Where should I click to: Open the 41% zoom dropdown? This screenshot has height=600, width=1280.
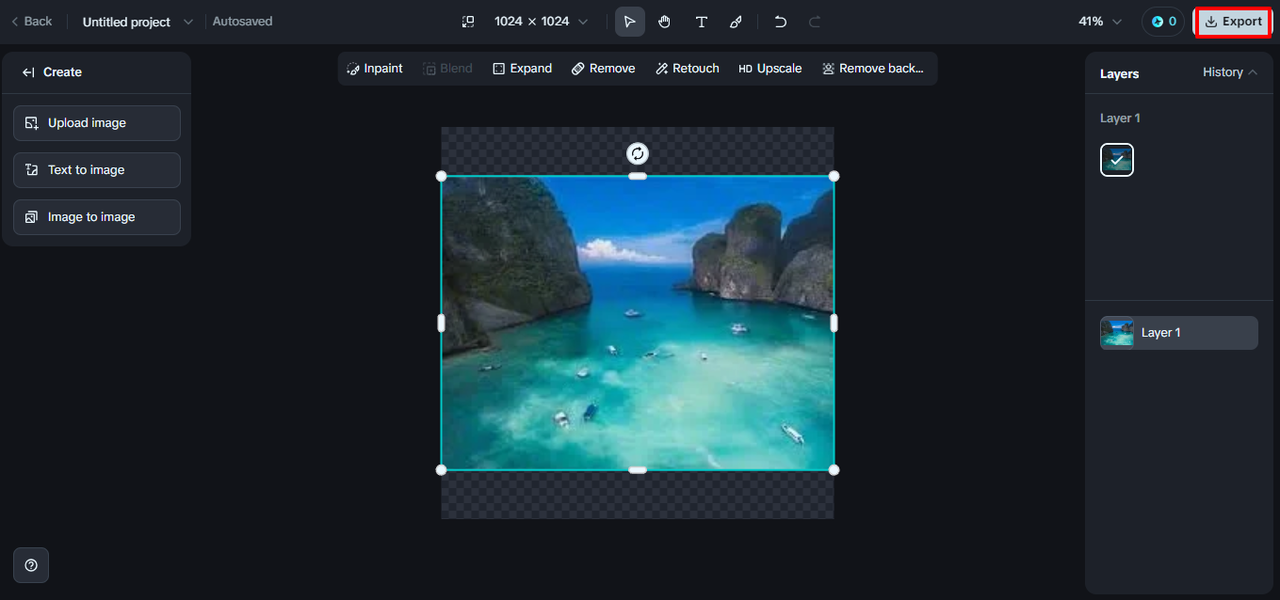pyautogui.click(x=1100, y=21)
